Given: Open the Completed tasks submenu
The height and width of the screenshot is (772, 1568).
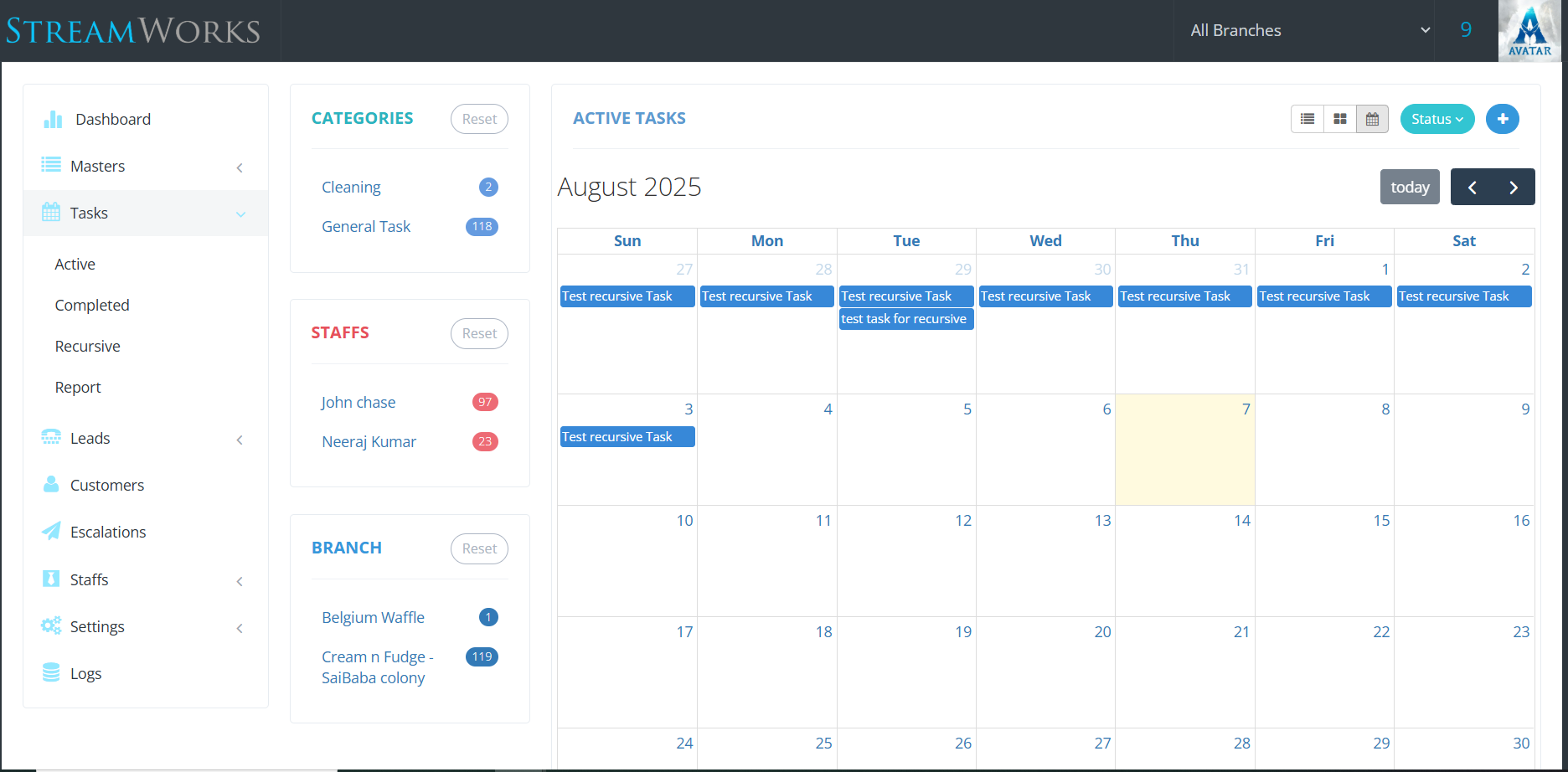Looking at the screenshot, I should click(92, 306).
